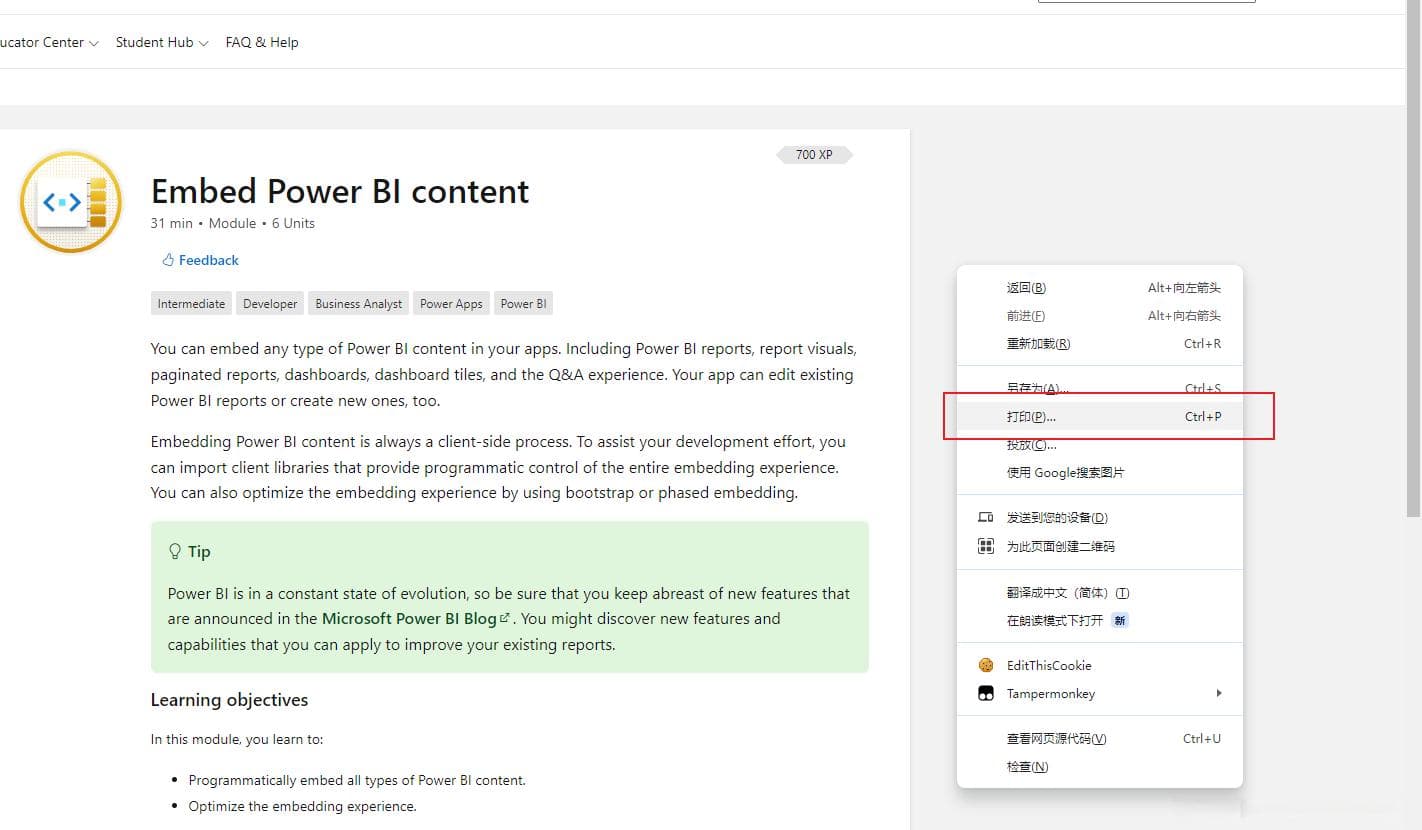This screenshot has width=1422, height=830.
Task: Select 发送到您的设备(D) menu entry
Action: tap(1099, 518)
